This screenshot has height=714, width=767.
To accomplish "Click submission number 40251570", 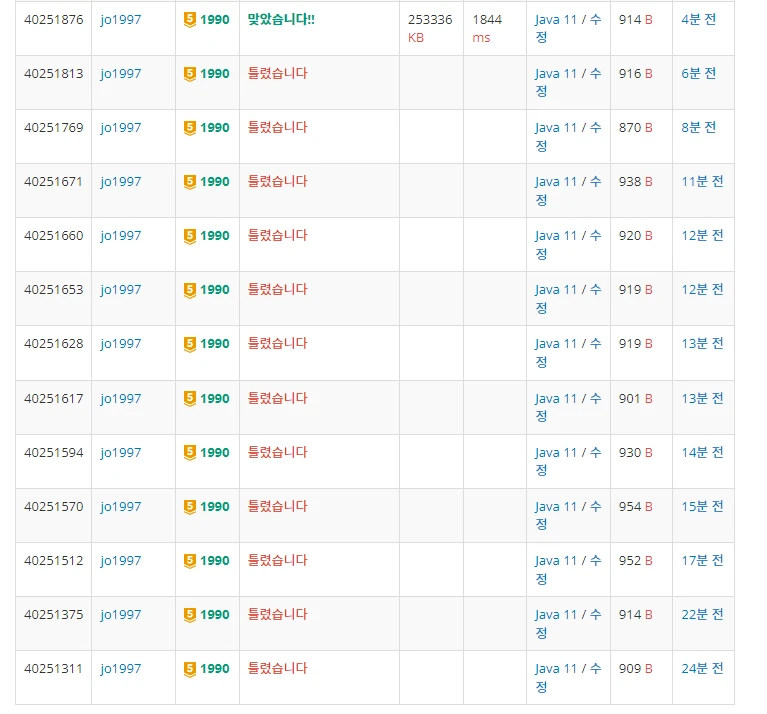I will pos(54,507).
